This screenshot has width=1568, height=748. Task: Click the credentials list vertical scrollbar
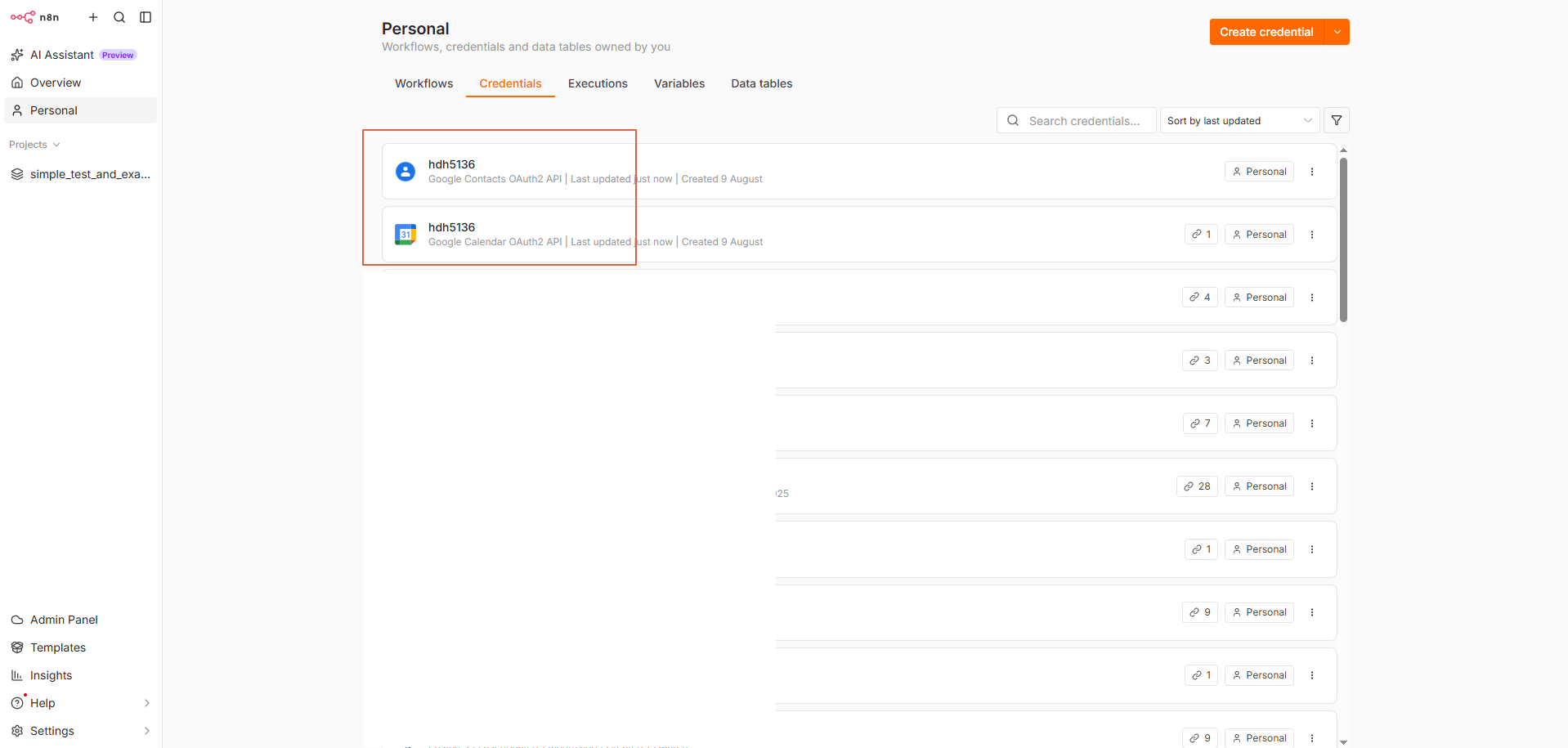pyautogui.click(x=1343, y=240)
